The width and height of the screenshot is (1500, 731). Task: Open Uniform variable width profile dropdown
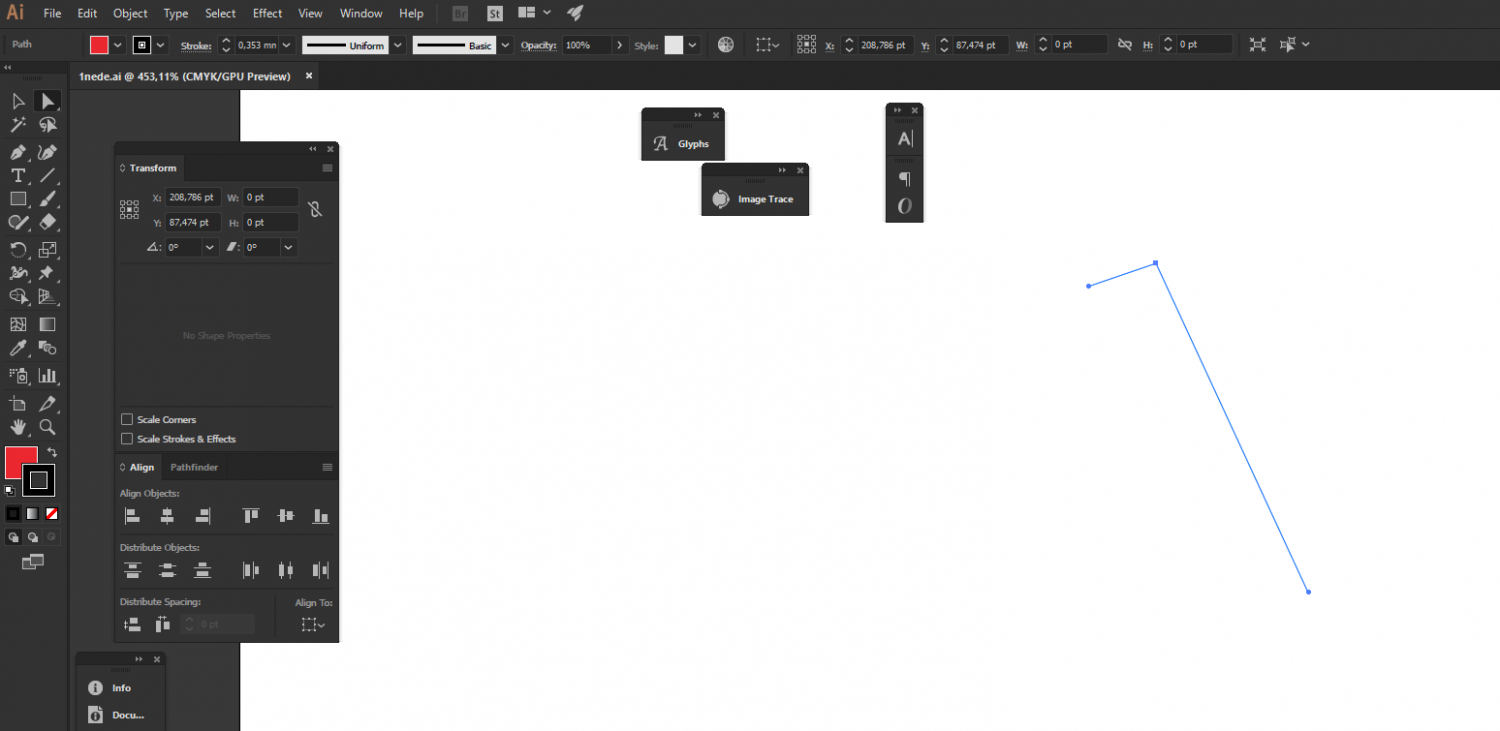[398, 45]
